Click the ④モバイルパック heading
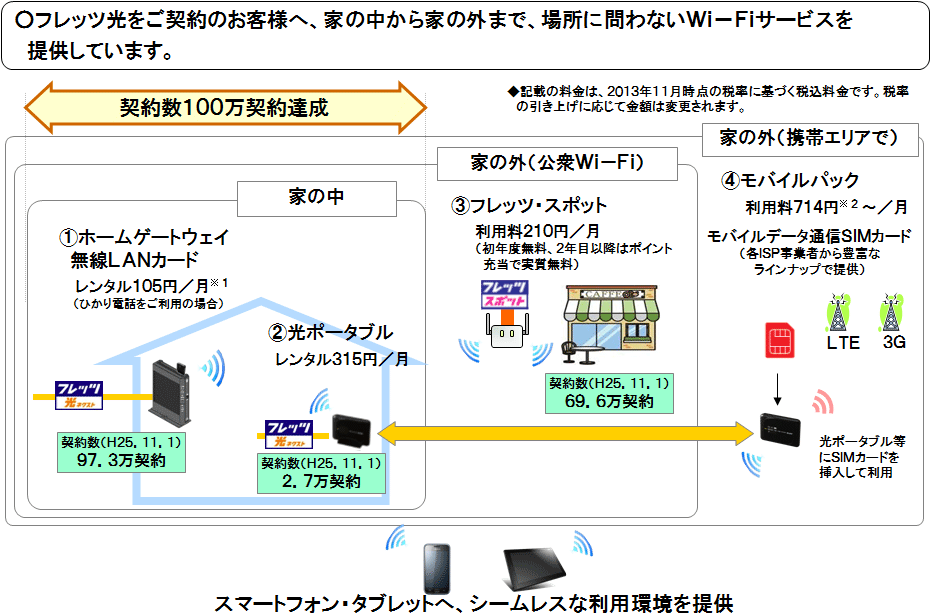Screen dimensions: 931x614 [x=790, y=180]
